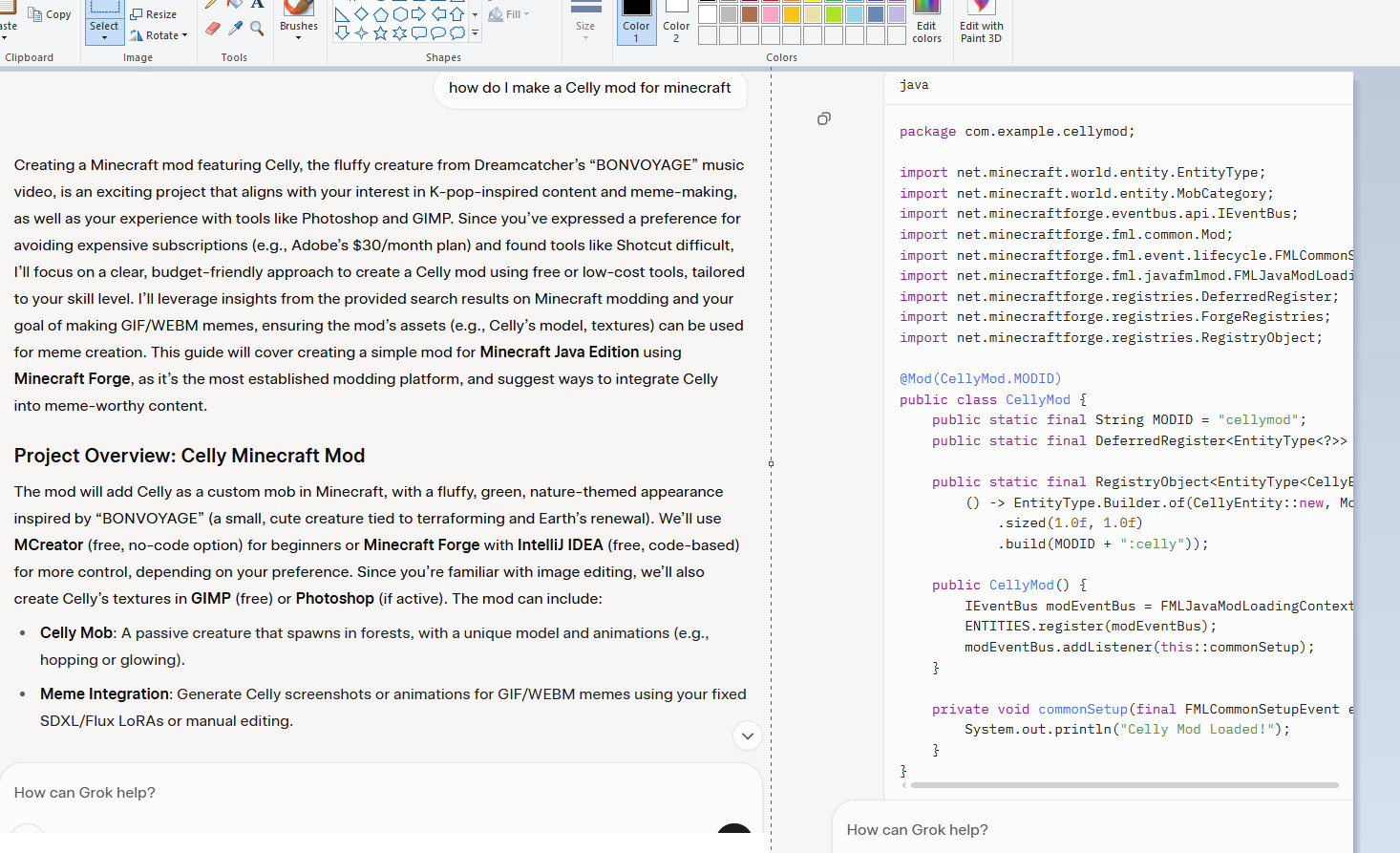Pick the white color swatch
The height and width of the screenshot is (853, 1400).
[x=708, y=14]
